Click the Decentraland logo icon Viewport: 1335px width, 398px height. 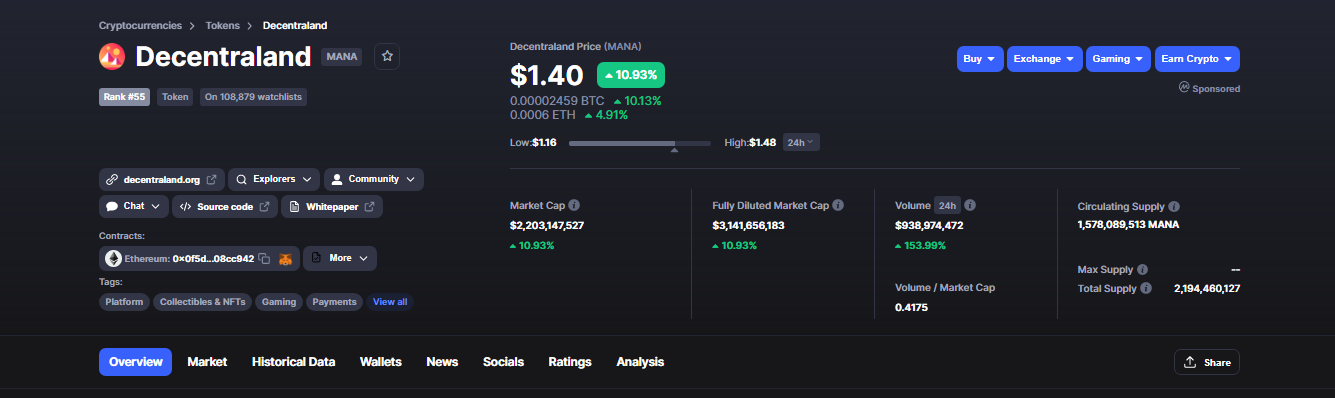click(x=111, y=57)
